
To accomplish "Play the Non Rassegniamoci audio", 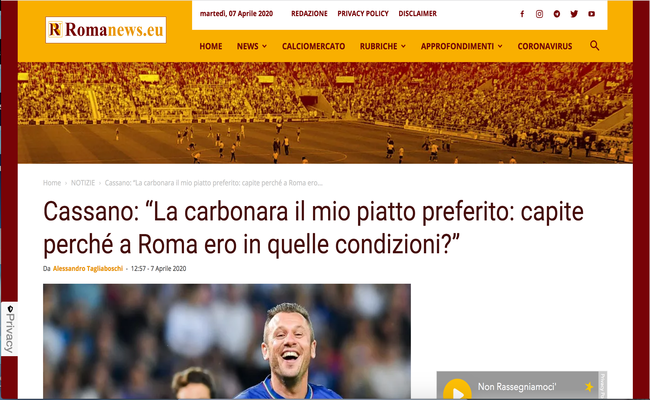I will pyautogui.click(x=457, y=392).
